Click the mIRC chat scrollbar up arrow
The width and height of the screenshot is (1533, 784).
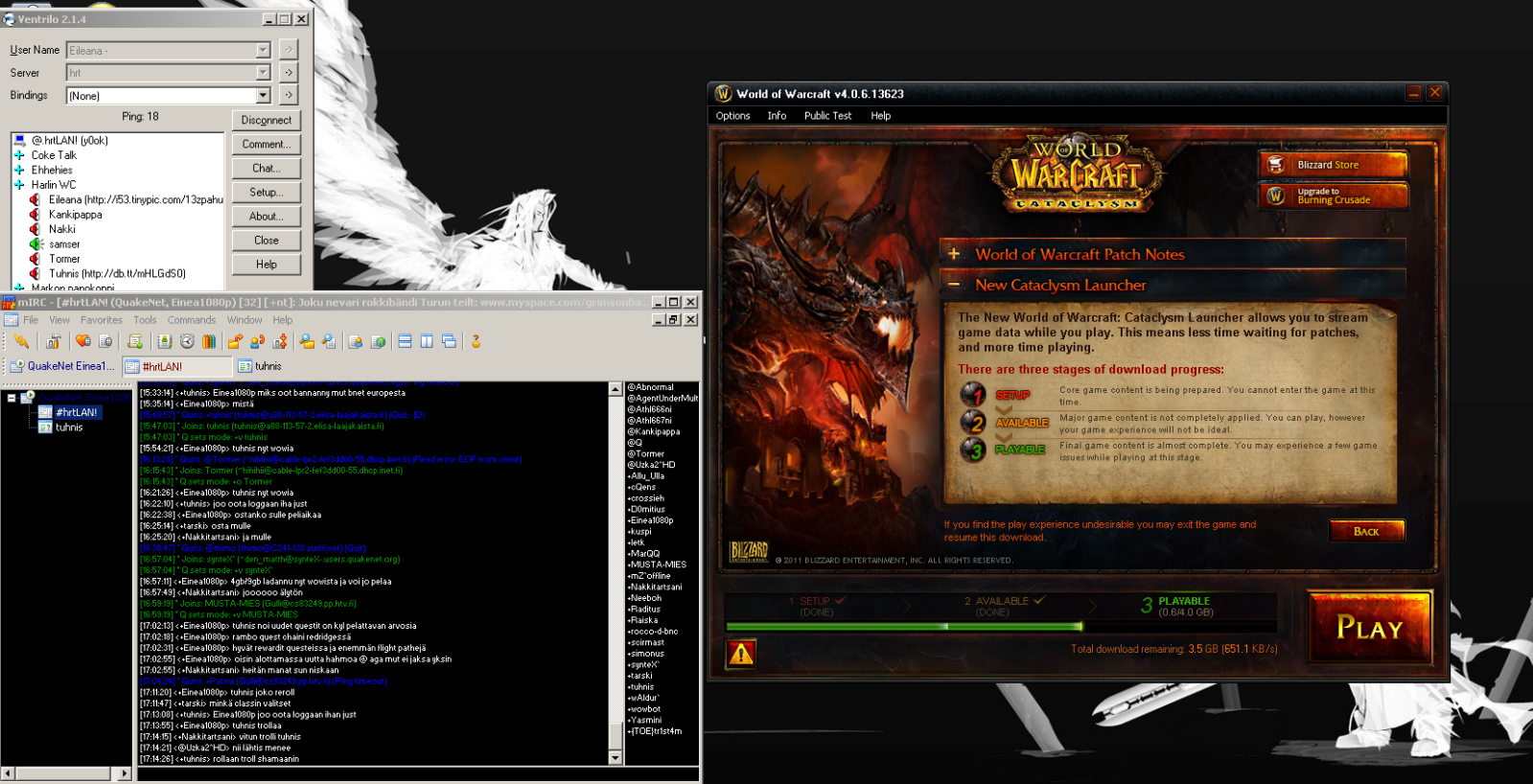click(616, 389)
